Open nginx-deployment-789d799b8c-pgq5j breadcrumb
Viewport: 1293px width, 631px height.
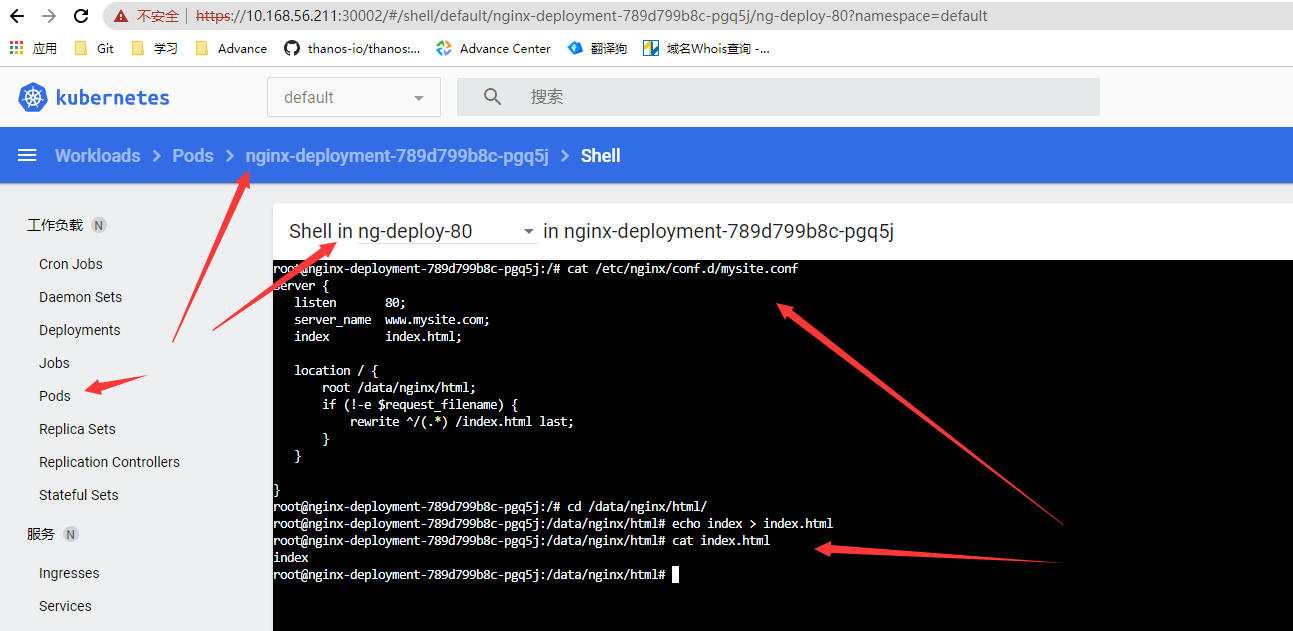[397, 155]
